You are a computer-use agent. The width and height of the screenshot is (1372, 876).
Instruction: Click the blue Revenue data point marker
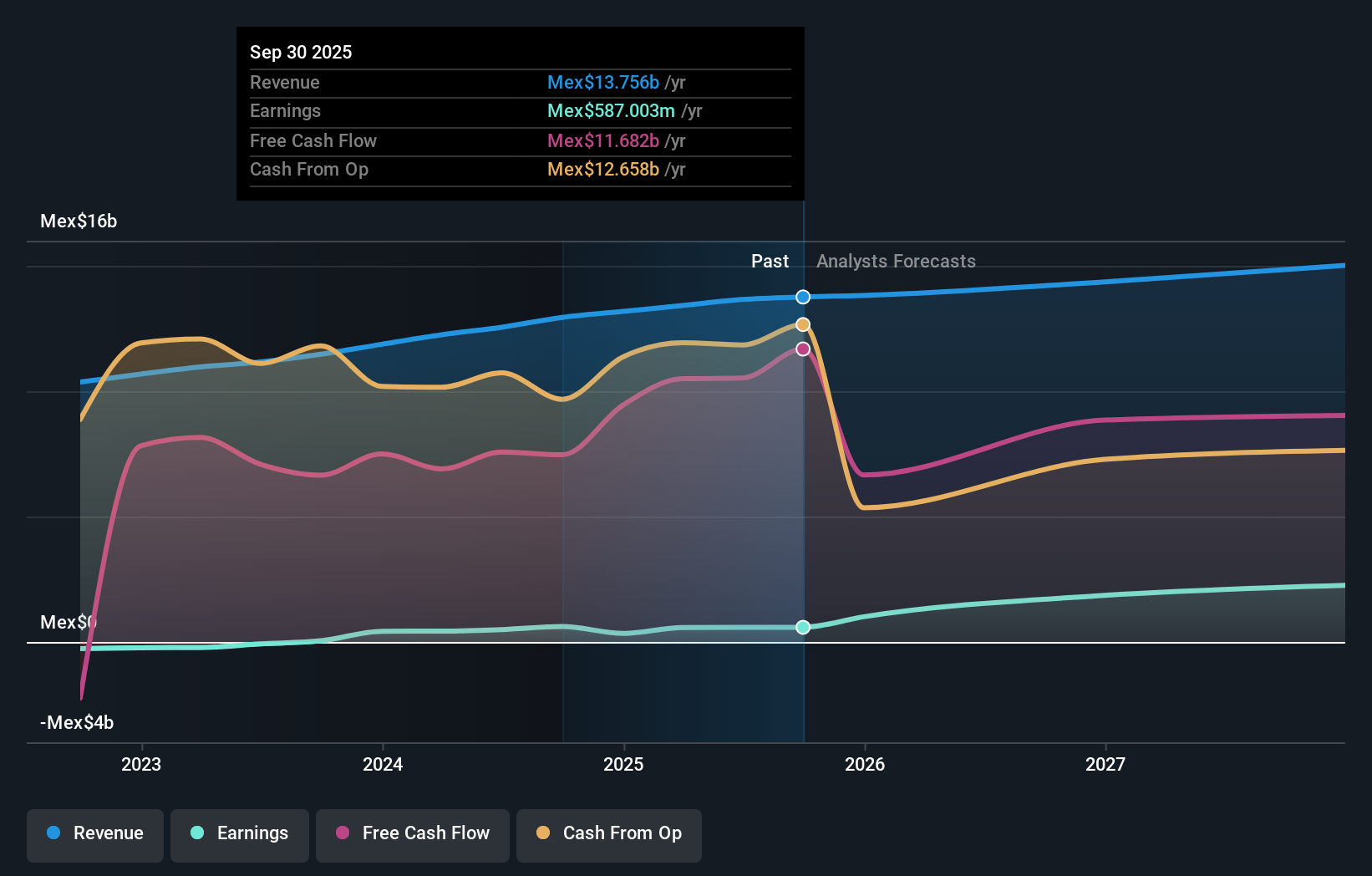coord(802,297)
